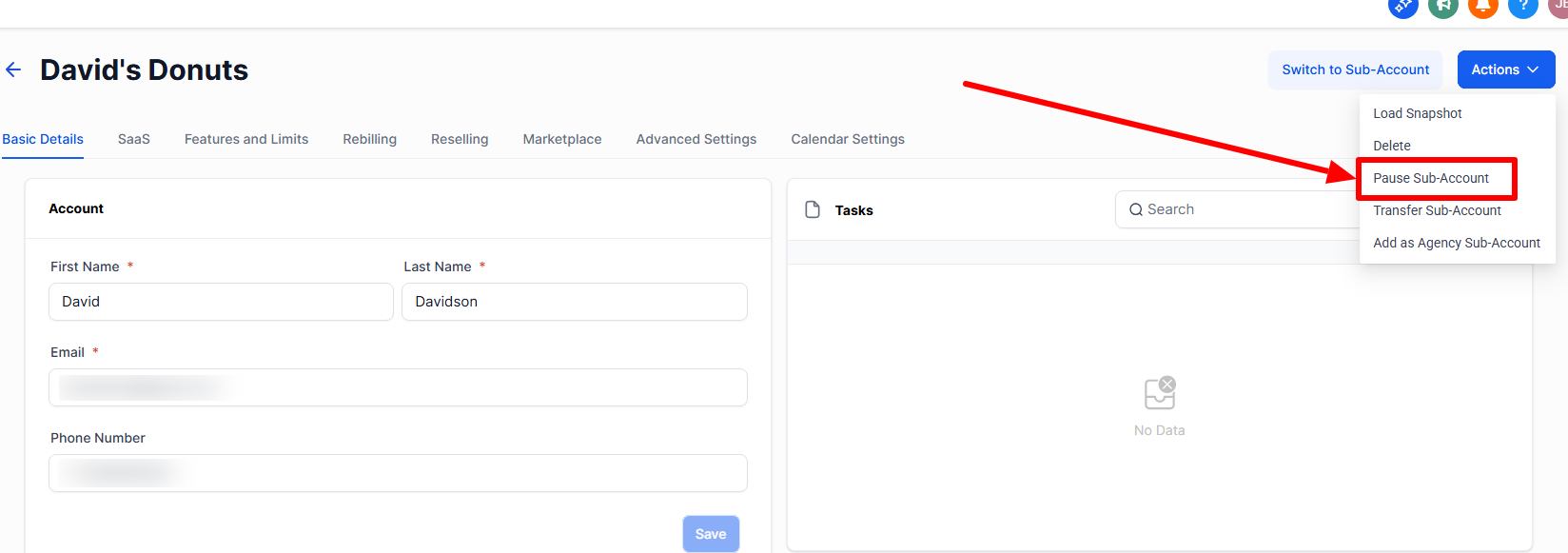Click the Last Name field with Davidson
Image resolution: width=1568 pixels, height=553 pixels.
tap(575, 302)
